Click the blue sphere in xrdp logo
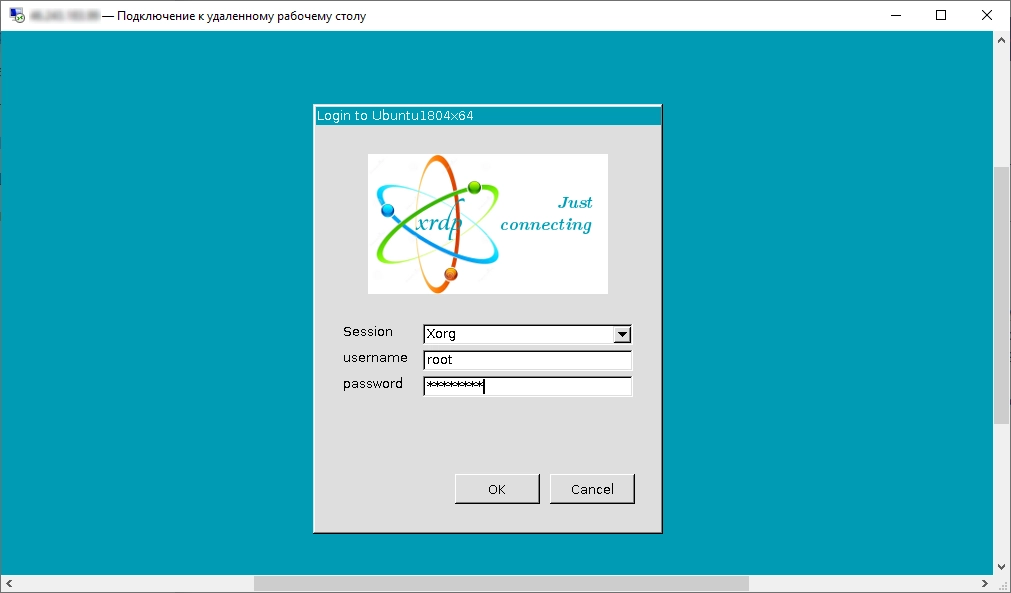Viewport: 1011px width, 593px height. [x=388, y=210]
